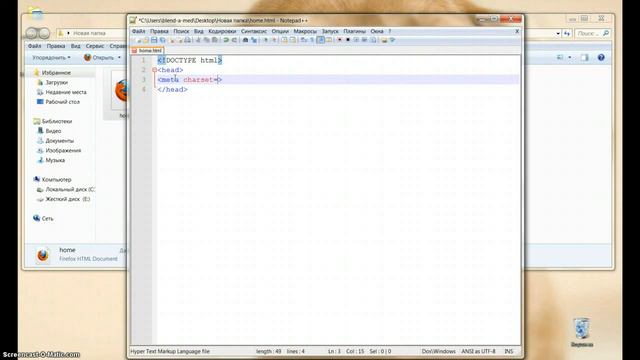Image resolution: width=640 pixels, height=360 pixels.
Task: Click ANSI as UTF-8 in status bar
Action: [478, 351]
